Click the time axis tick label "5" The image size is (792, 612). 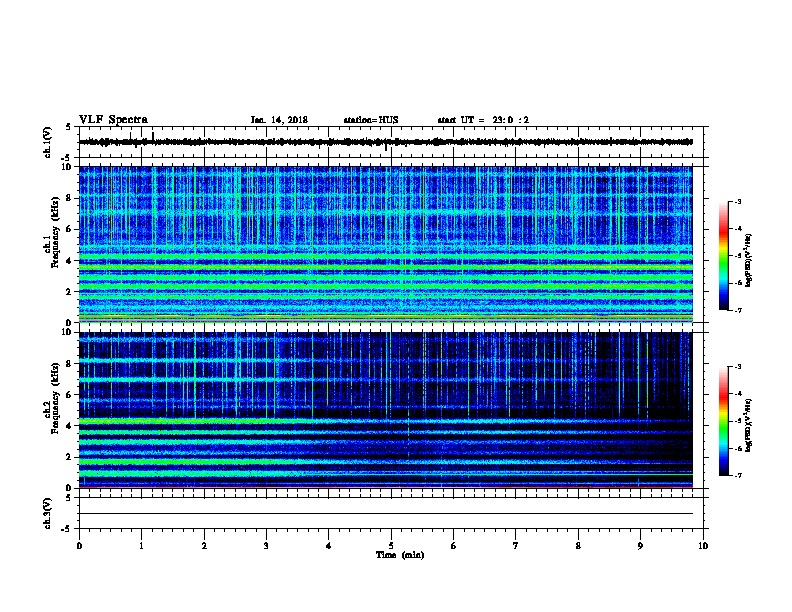(x=391, y=546)
